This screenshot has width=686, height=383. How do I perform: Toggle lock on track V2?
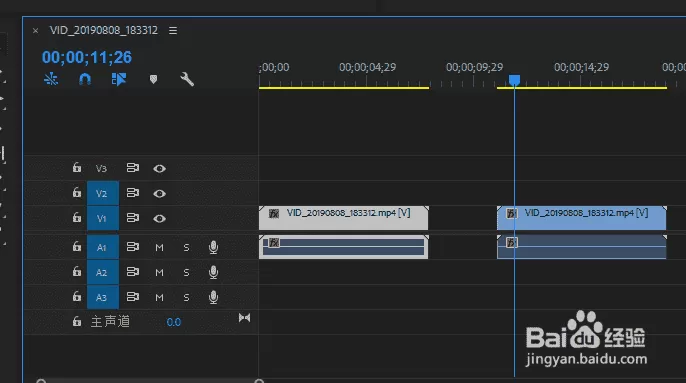[77, 193]
